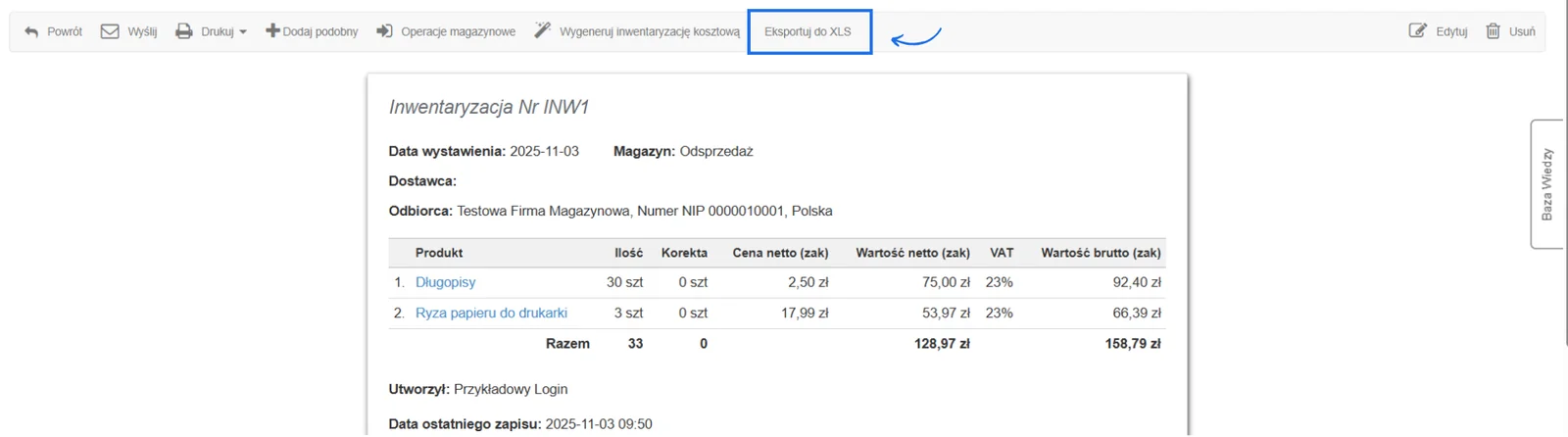Click the Drukuj label in toolbar

218,31
